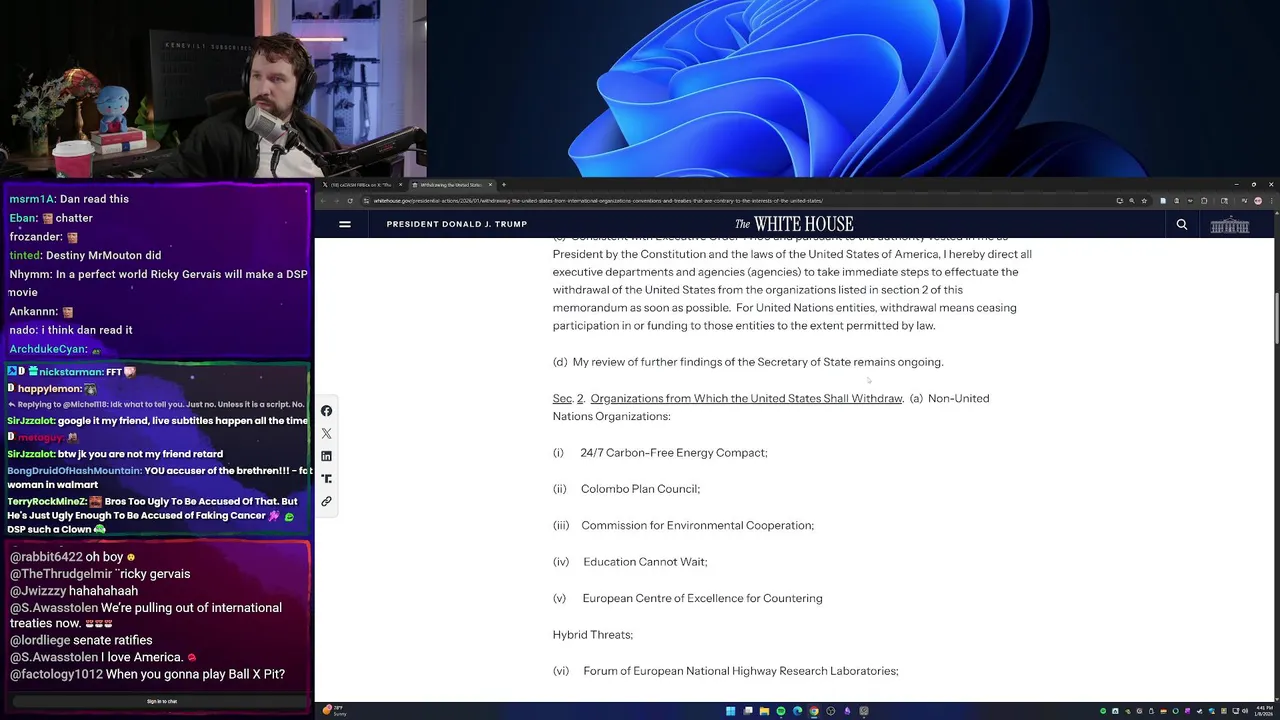Close the Withdrawing the United States tab
The width and height of the screenshot is (1280, 720).
pos(490,185)
